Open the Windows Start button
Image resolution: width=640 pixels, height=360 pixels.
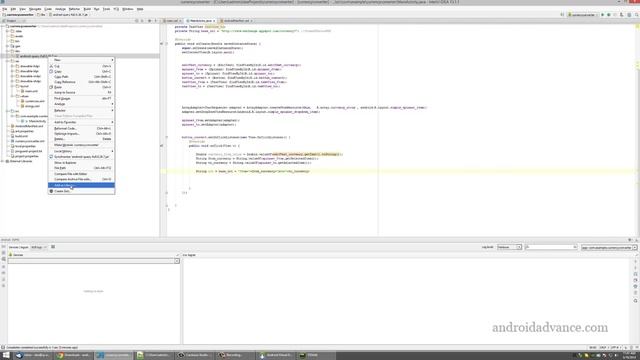pos(5,356)
